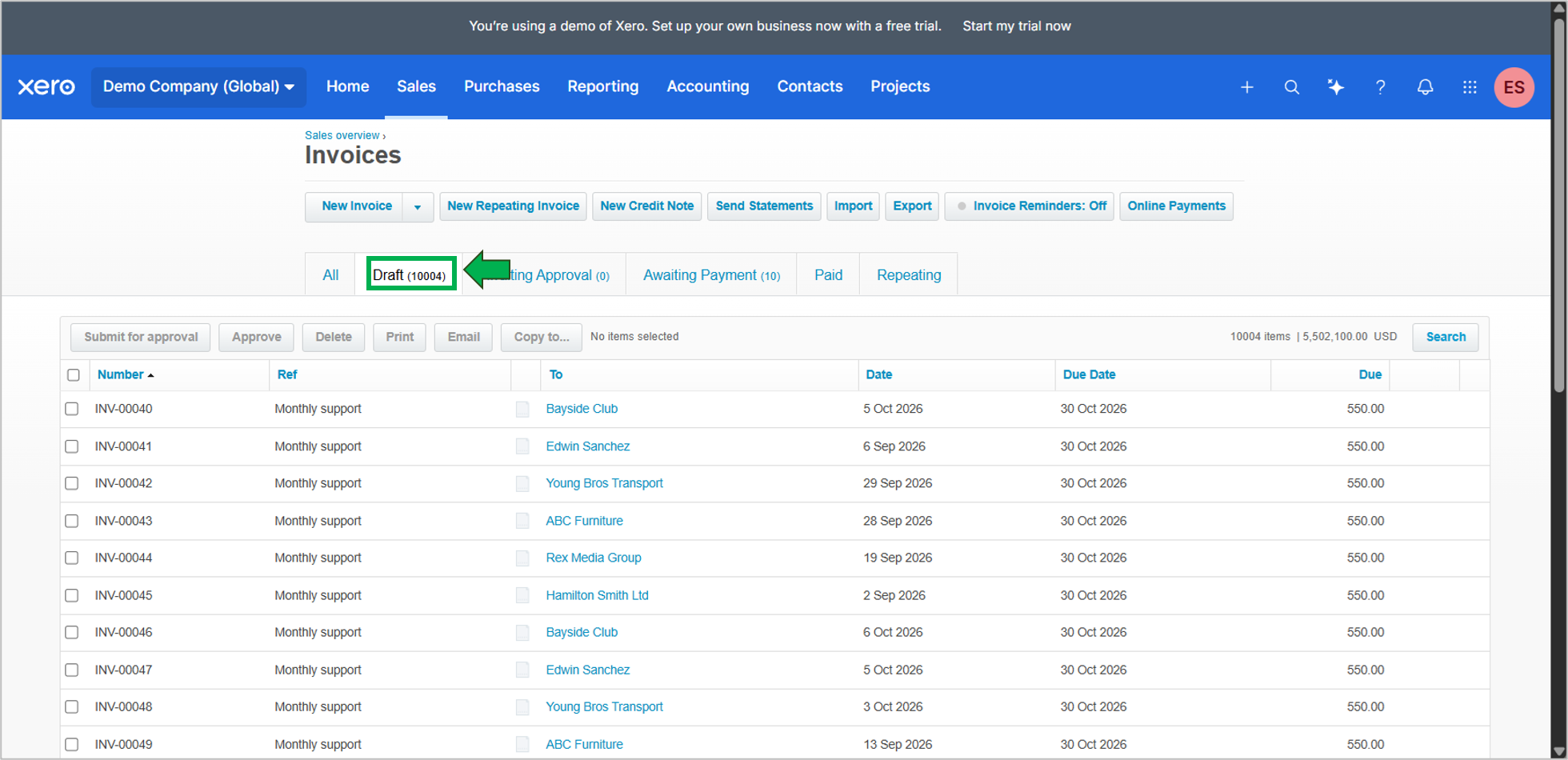1568x760 pixels.
Task: Open the plus create-new icon
Action: (x=1246, y=87)
